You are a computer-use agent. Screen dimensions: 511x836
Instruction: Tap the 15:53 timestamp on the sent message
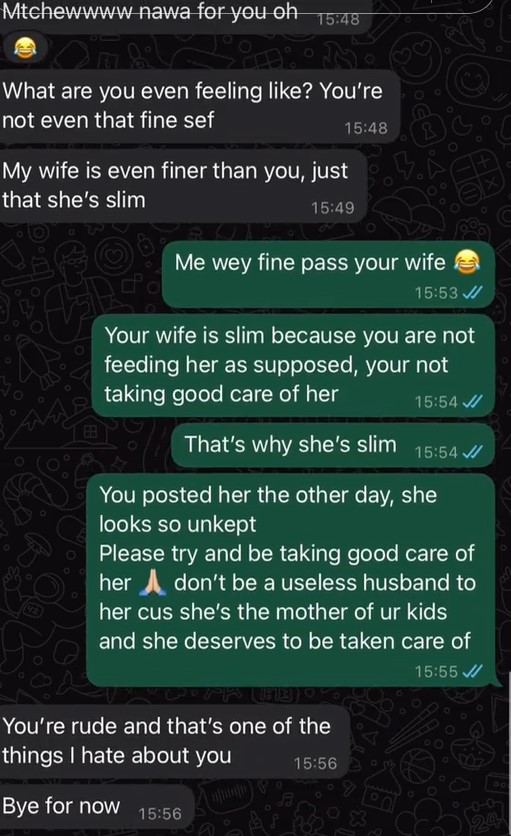point(436,293)
